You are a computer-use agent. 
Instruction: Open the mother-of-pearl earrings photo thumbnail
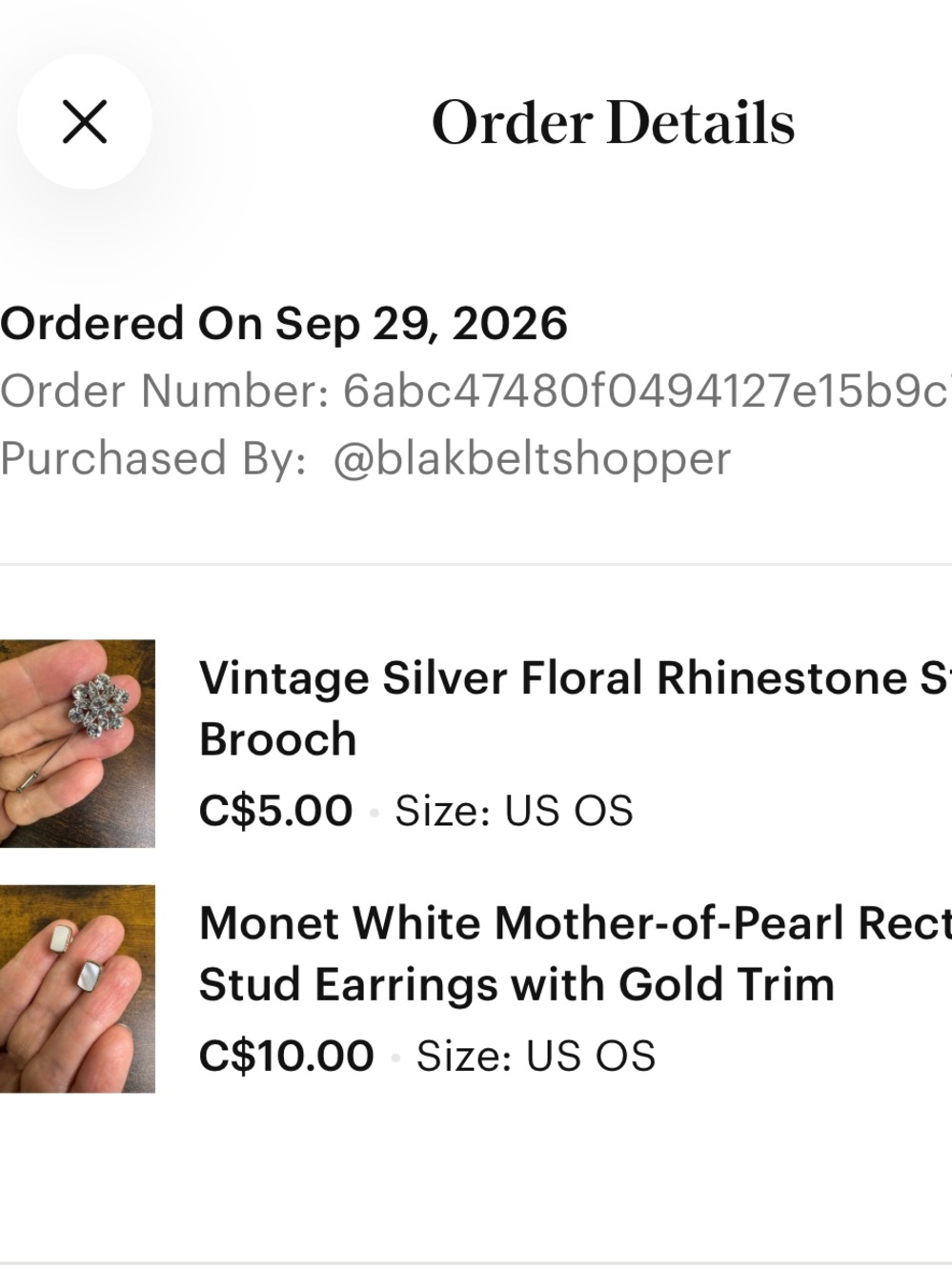click(x=77, y=988)
